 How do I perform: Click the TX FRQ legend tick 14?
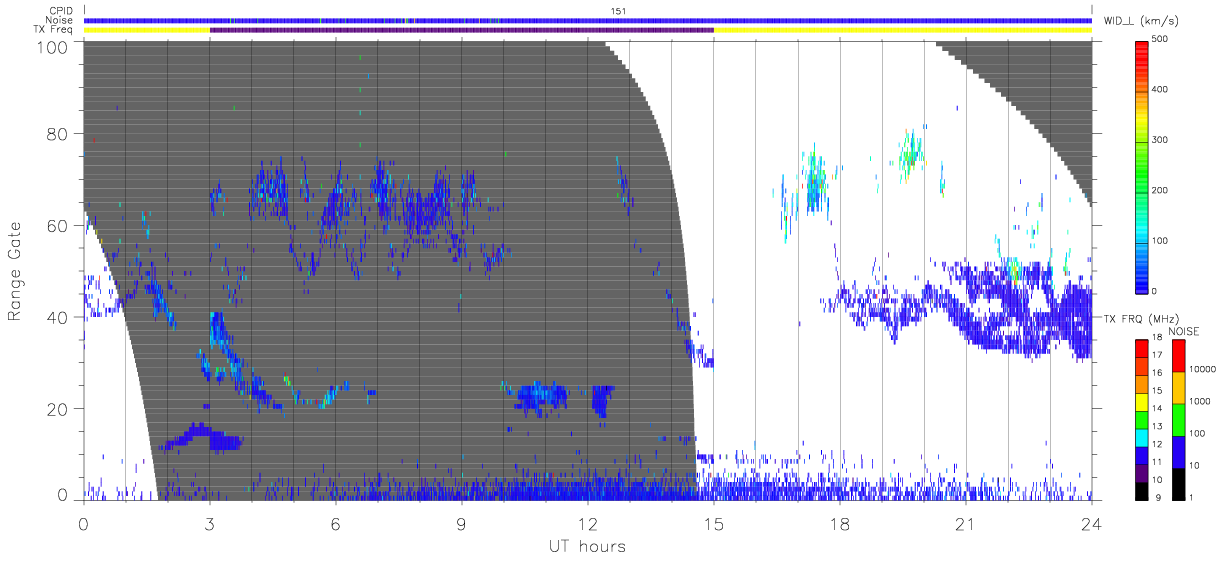(1157, 408)
